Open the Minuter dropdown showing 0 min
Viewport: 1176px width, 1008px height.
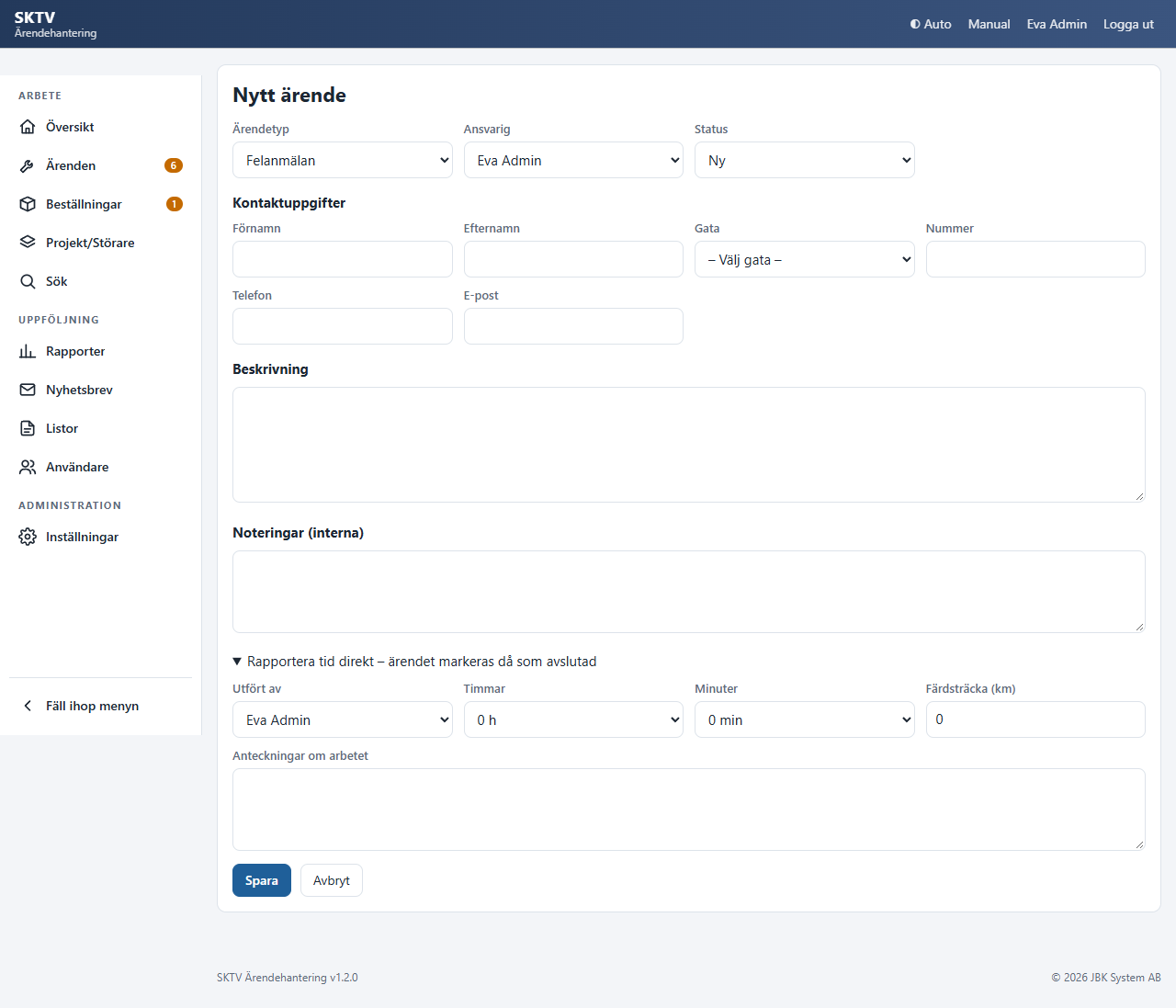[x=805, y=719]
